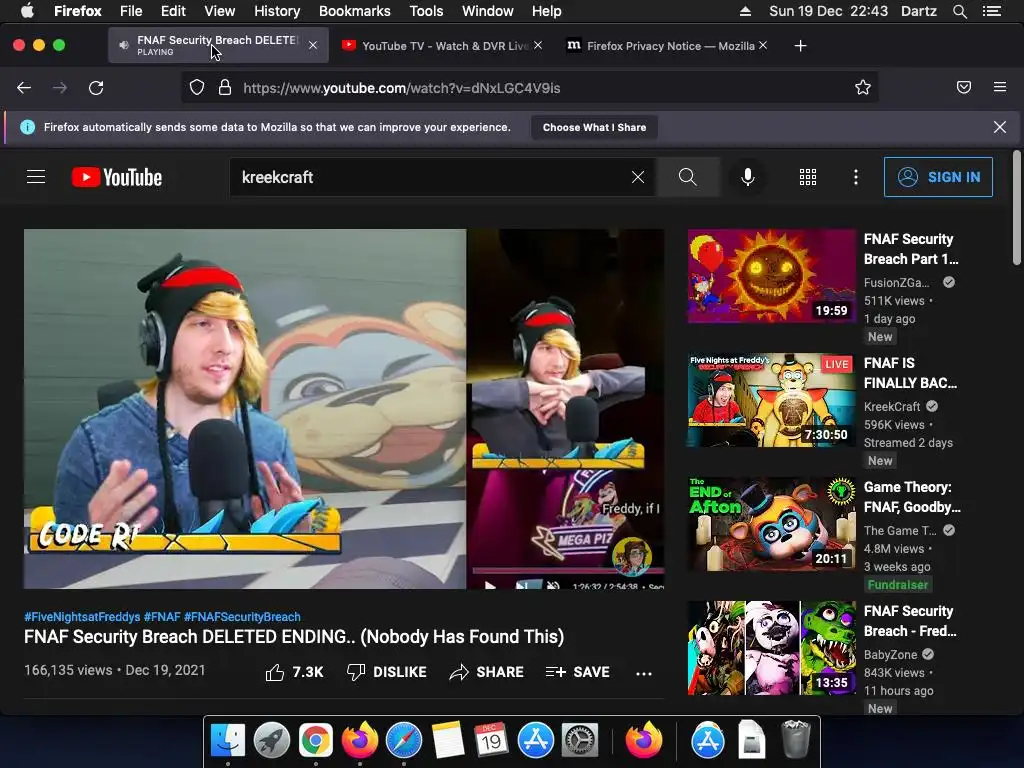
Task: Open the KreekCraft channel name in sidebar
Action: tap(892, 406)
